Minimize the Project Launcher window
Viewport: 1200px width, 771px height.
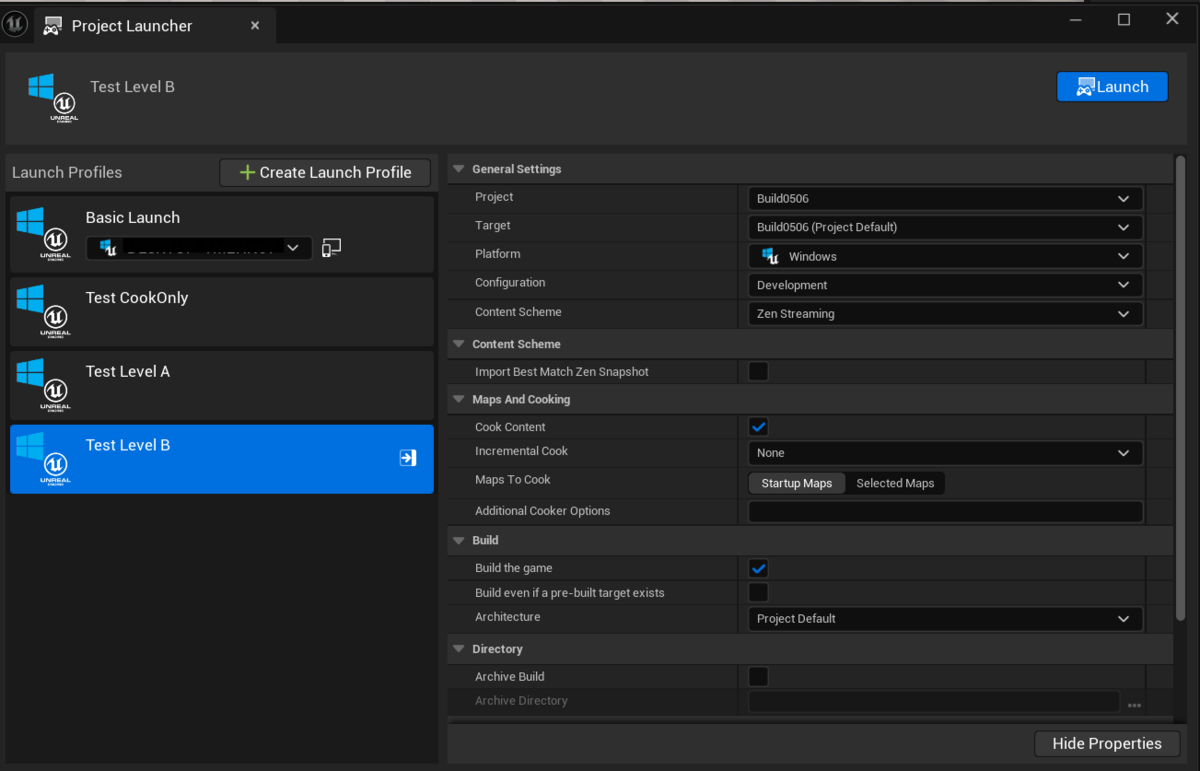point(1076,20)
